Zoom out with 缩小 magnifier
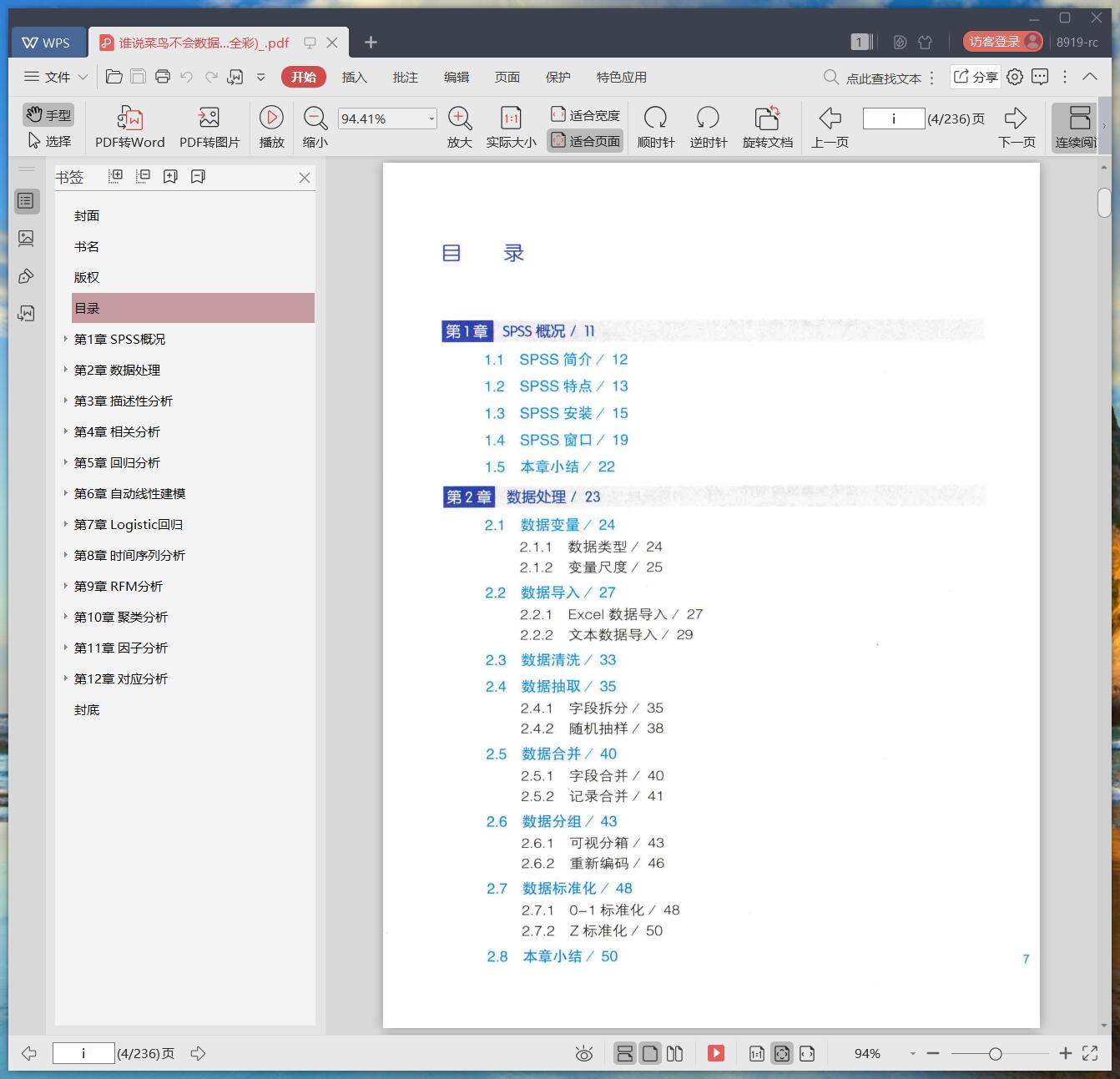The image size is (1120, 1079). [315, 128]
